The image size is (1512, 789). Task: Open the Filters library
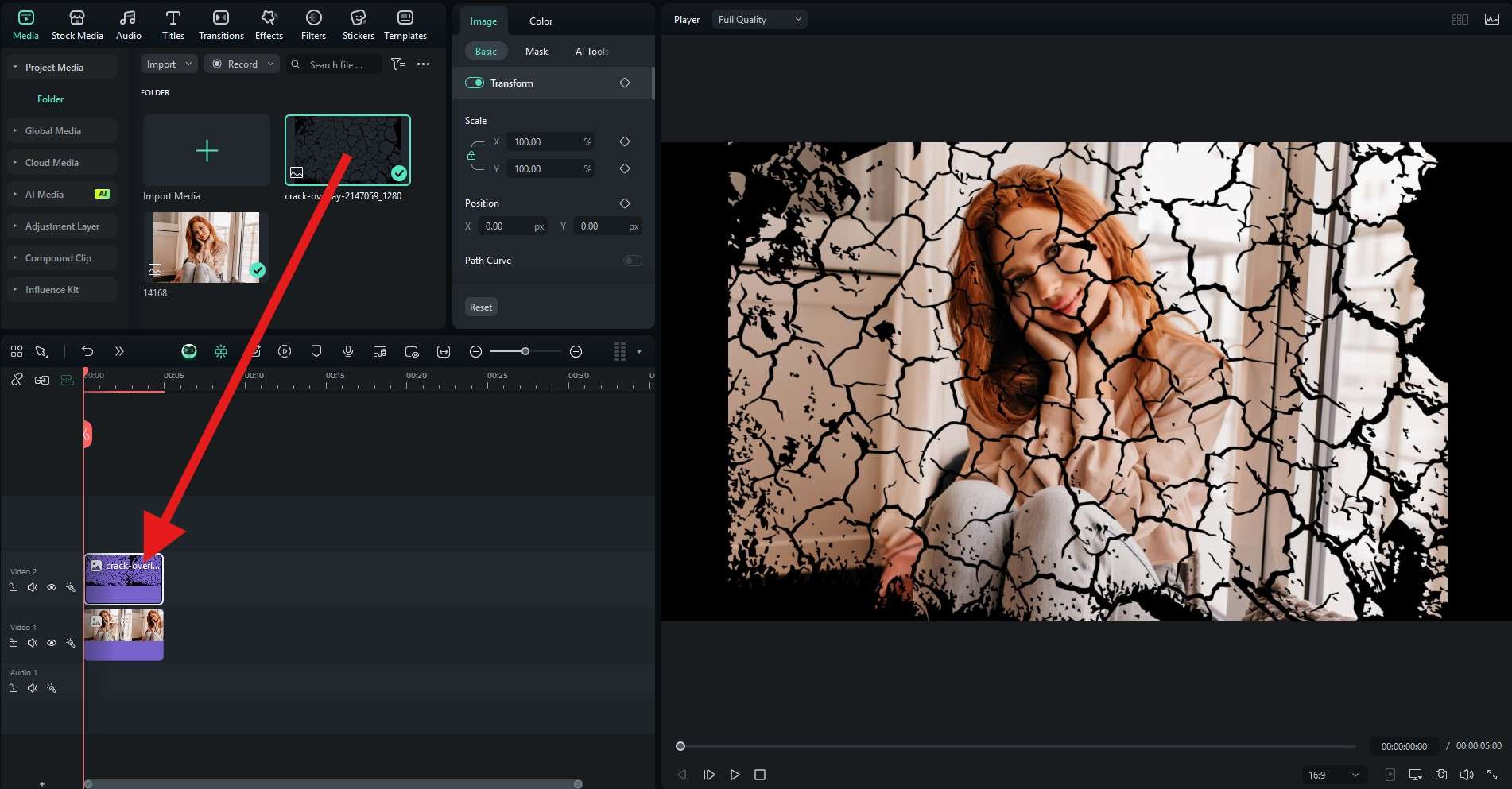click(x=313, y=25)
